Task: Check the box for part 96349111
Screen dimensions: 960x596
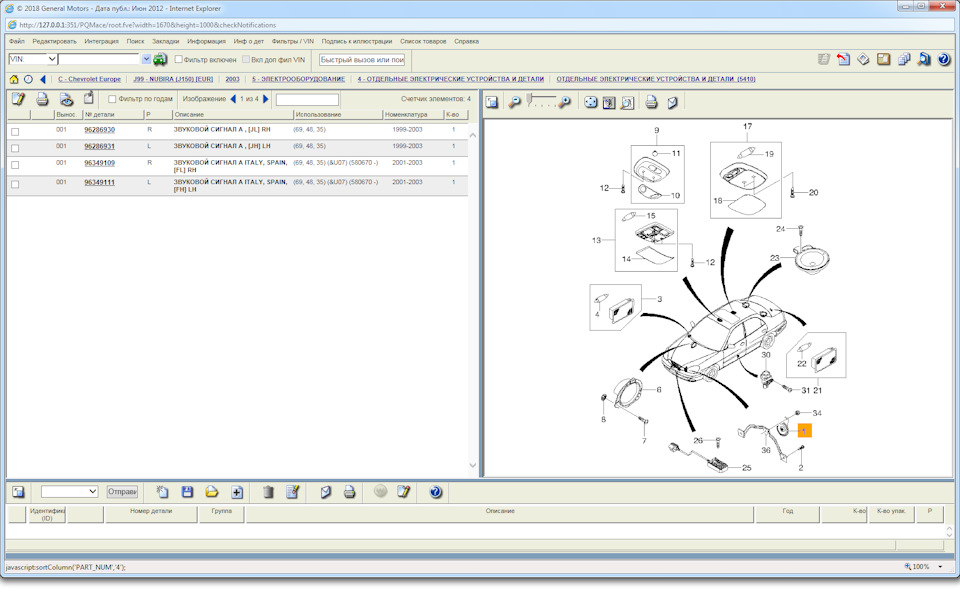Action: pyautogui.click(x=15, y=184)
